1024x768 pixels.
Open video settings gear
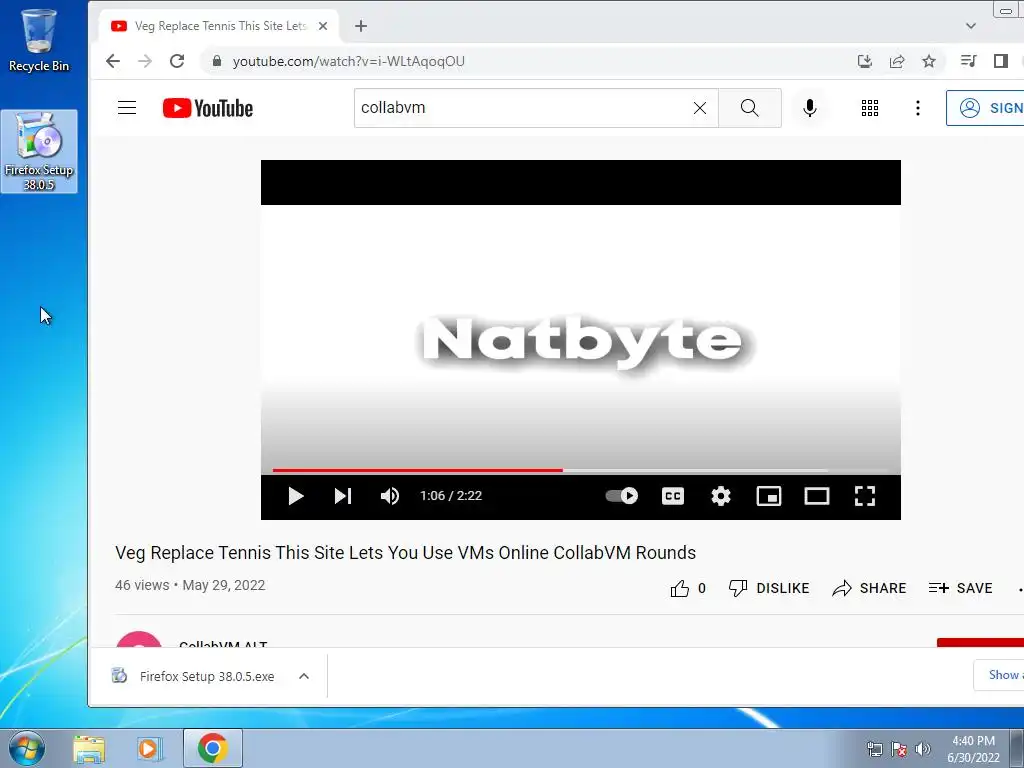[721, 496]
